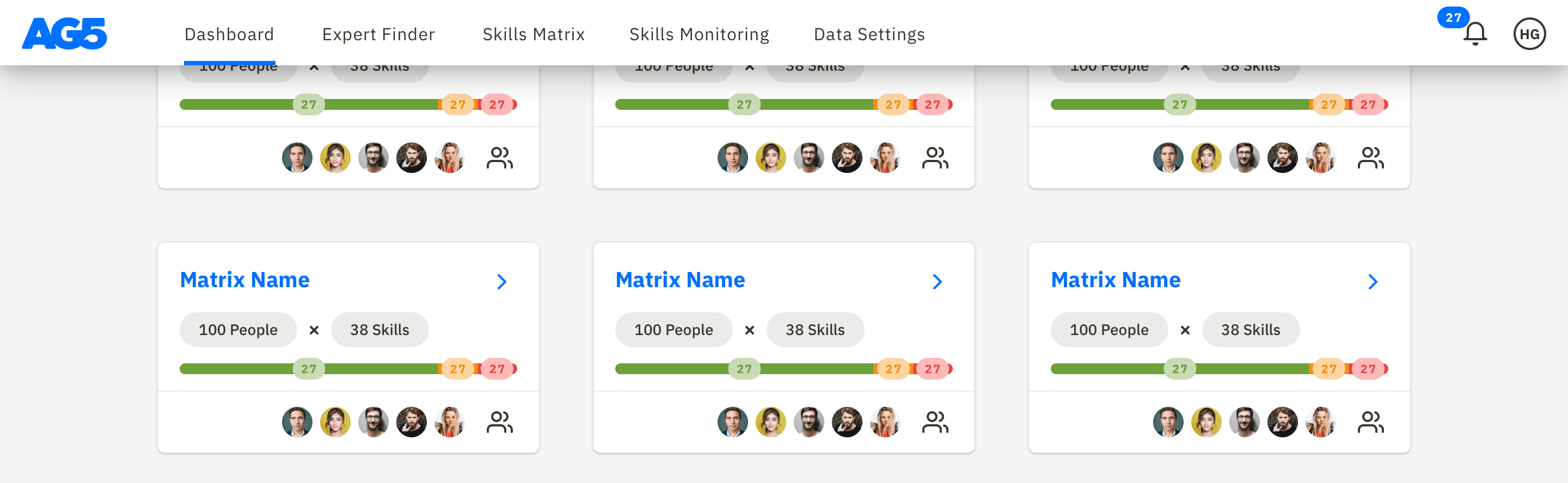Open the group members icon on bottom-left matrix card
The width and height of the screenshot is (1568, 483).
500,421
